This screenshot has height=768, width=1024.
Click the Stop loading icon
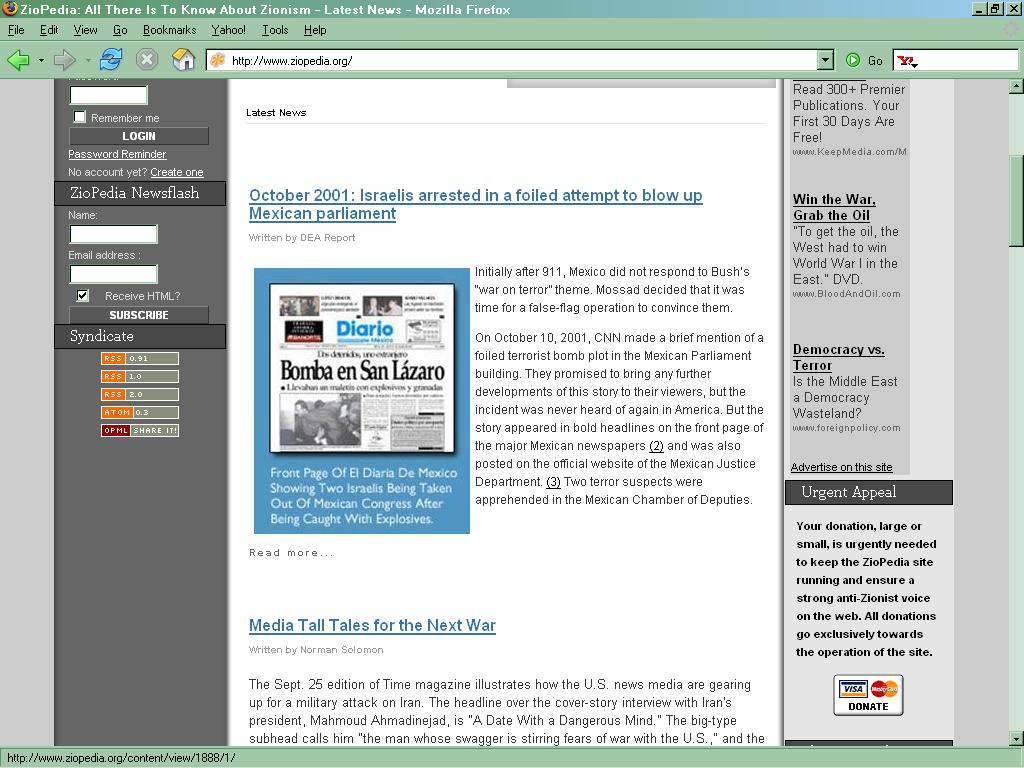[x=147, y=60]
